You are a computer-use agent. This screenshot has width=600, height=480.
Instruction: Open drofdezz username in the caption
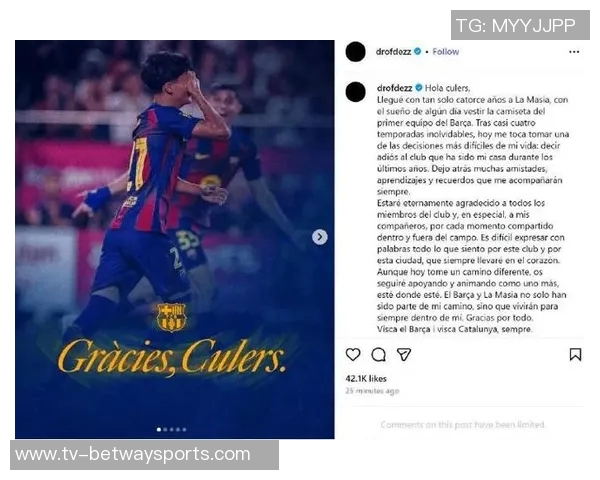coord(394,88)
